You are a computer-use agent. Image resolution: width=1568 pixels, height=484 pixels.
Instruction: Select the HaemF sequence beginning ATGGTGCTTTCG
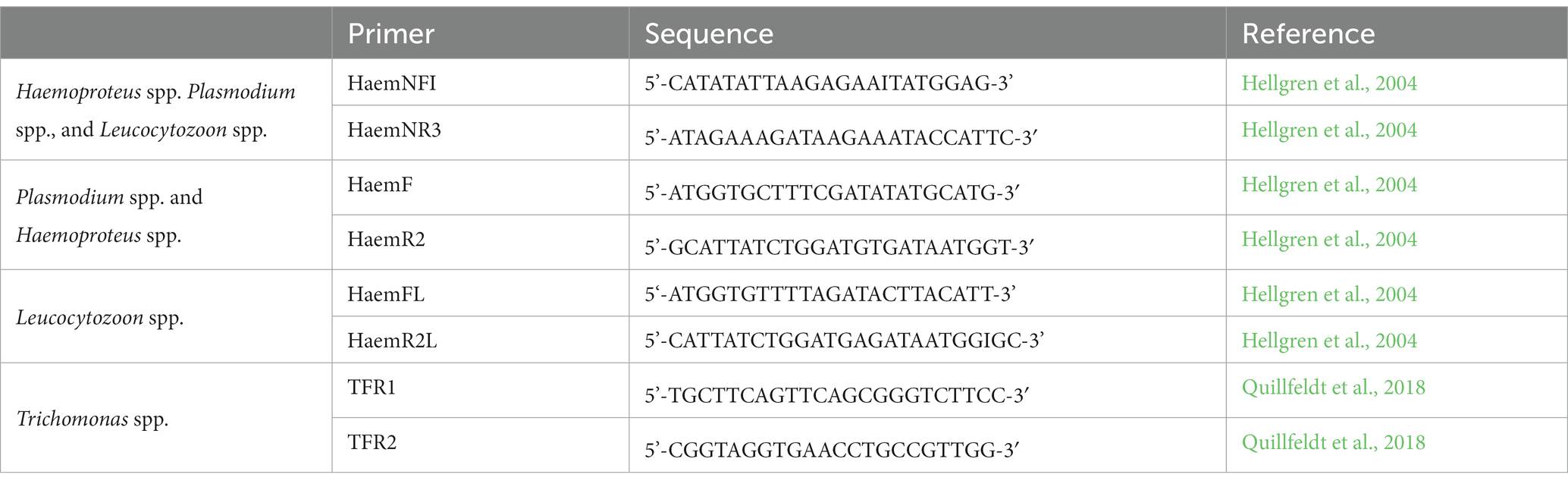click(832, 193)
